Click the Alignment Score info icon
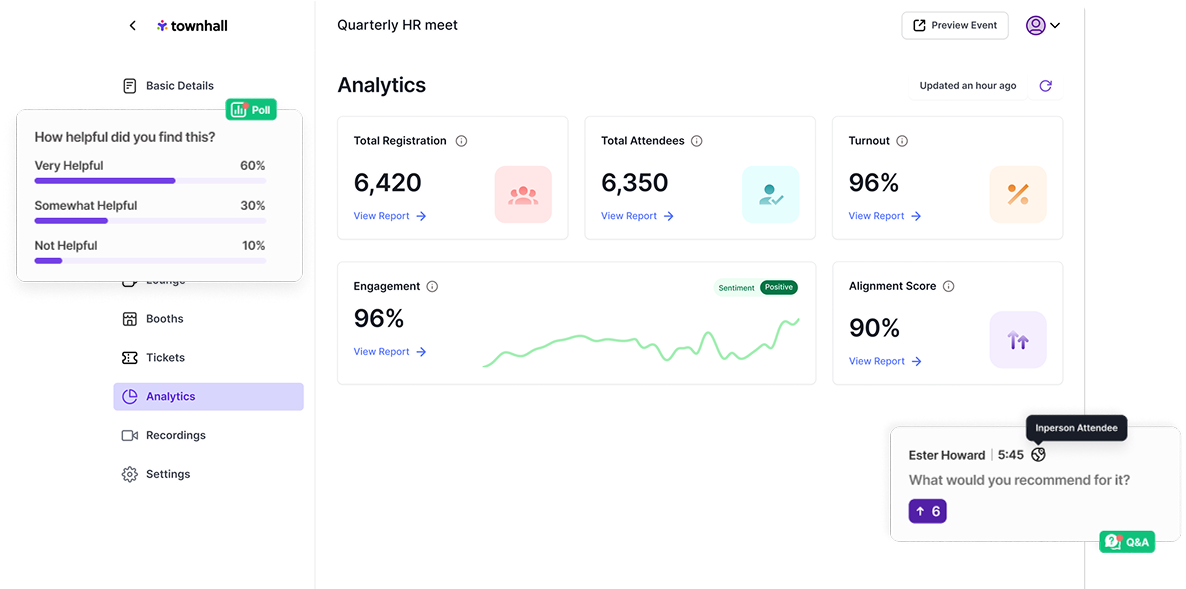Screen dimensions: 1186x589 pos(948,286)
